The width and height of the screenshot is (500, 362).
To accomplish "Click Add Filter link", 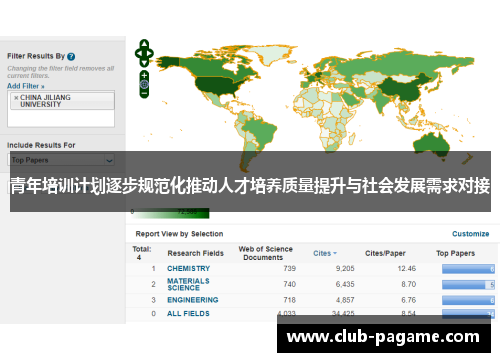I will 26,86.
